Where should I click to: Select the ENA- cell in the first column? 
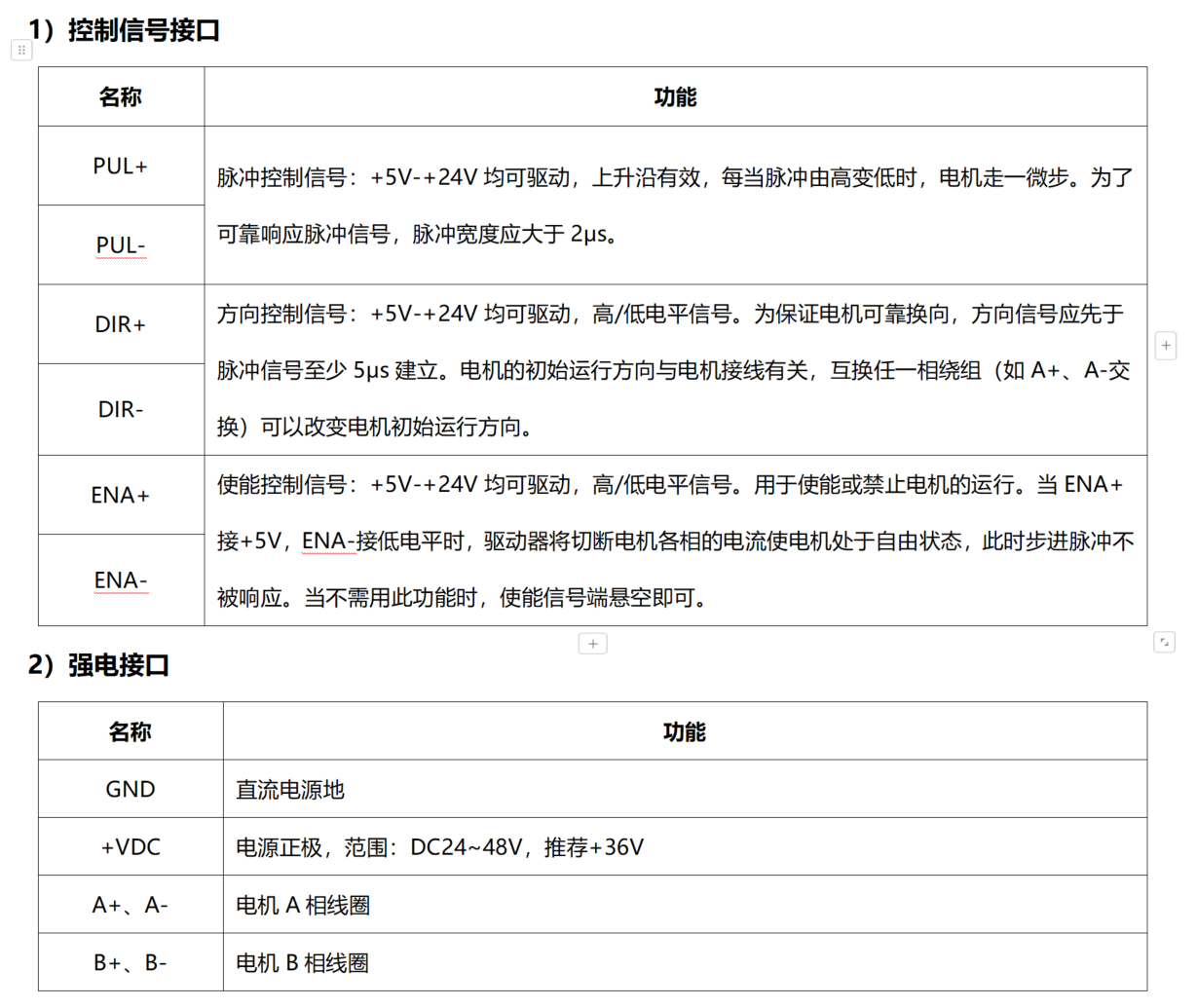tap(121, 580)
